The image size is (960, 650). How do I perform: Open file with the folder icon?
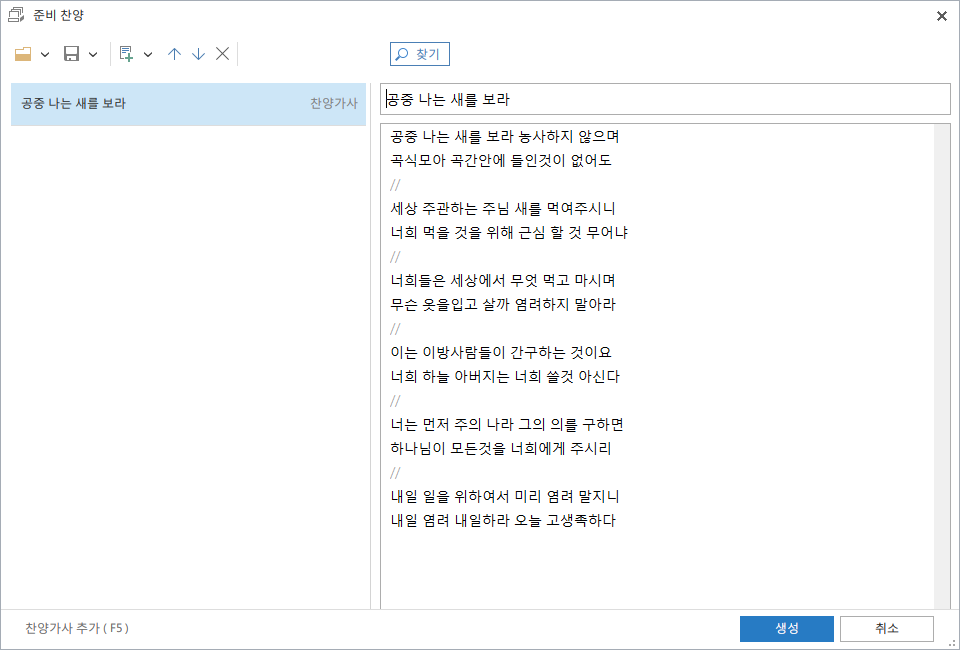click(23, 54)
